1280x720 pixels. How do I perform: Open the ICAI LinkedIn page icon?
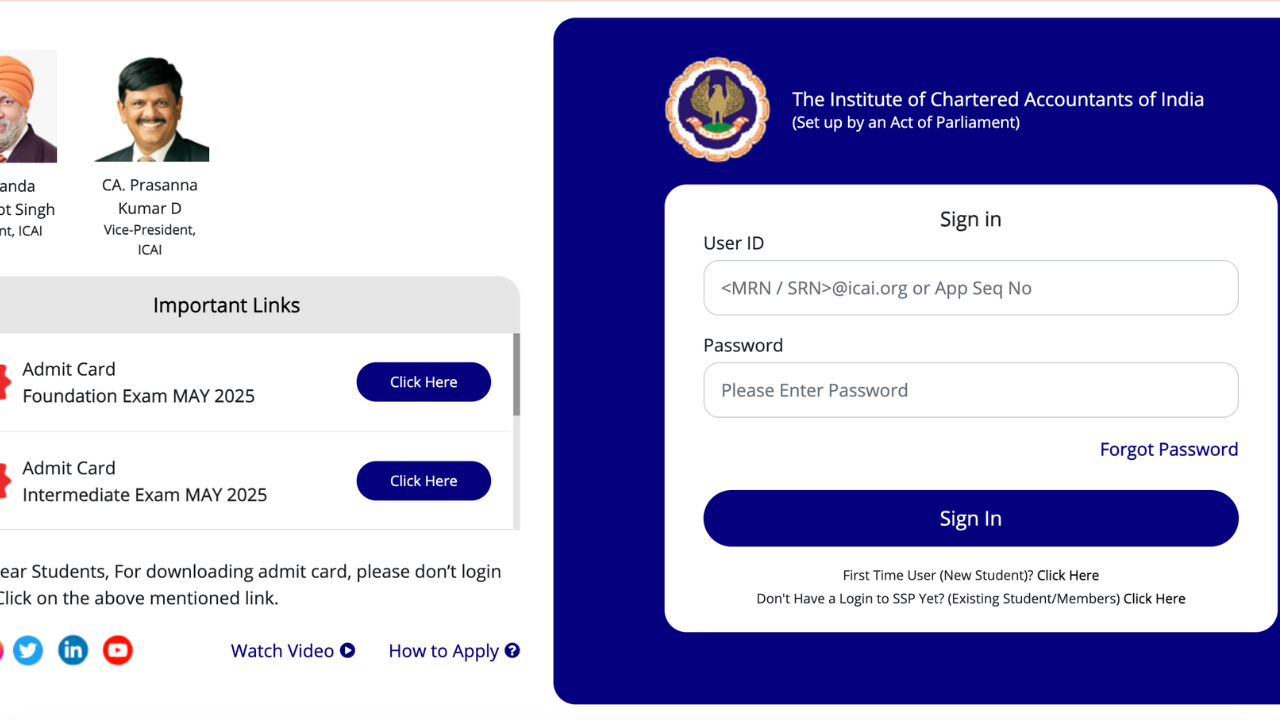click(x=73, y=651)
